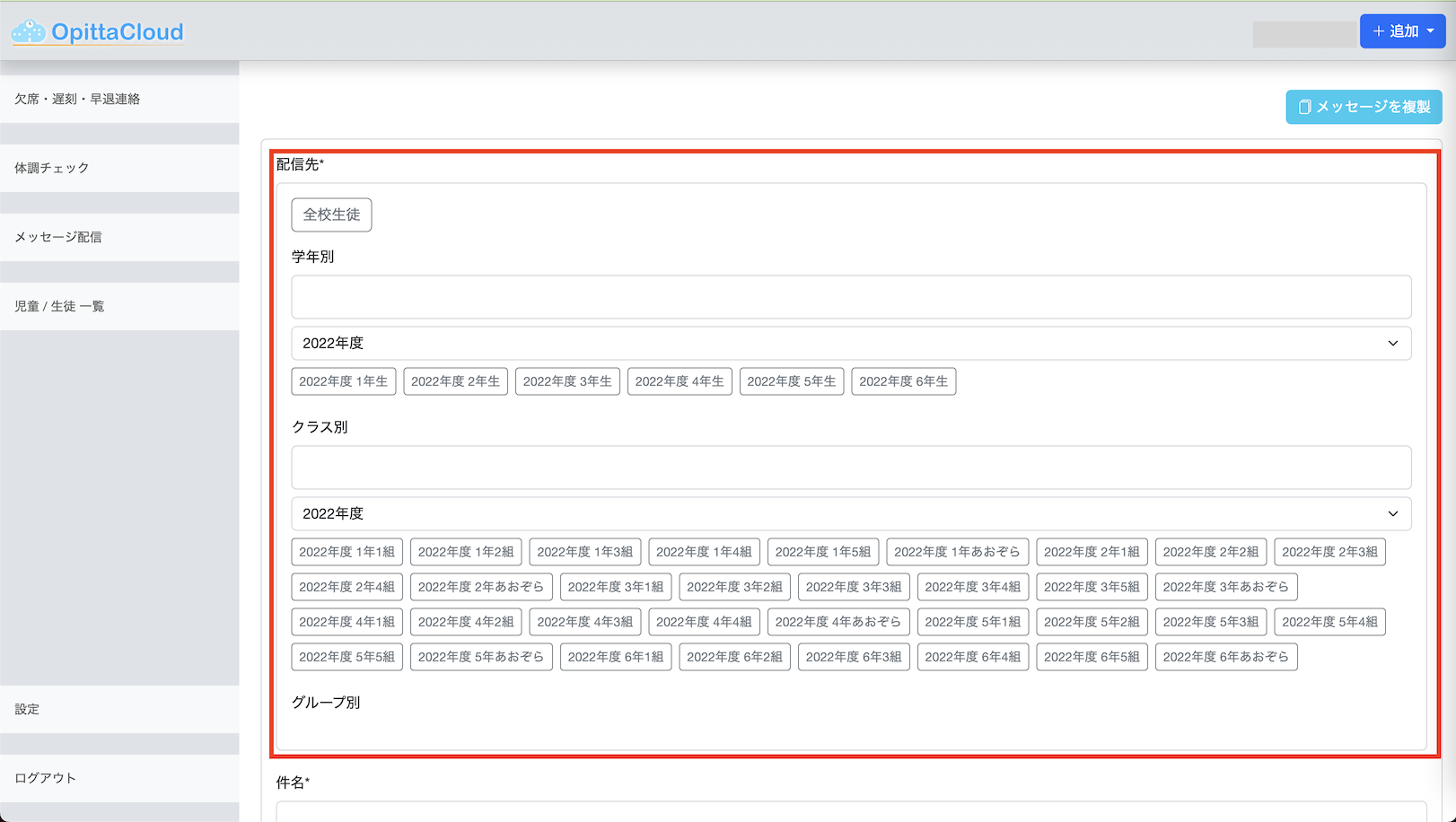Select class 2022年度 5年5組
The width and height of the screenshot is (1456, 822).
347,657
